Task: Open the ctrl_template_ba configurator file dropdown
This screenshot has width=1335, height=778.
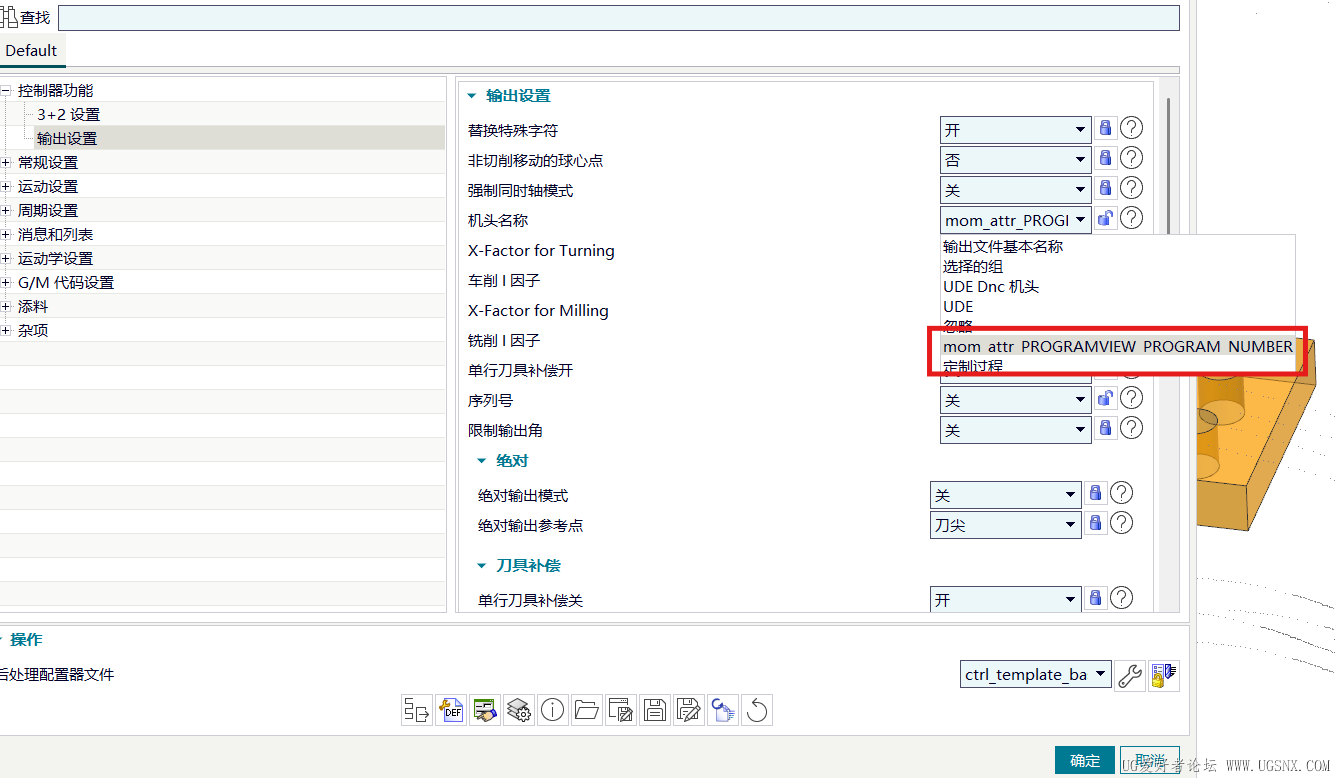Action: tap(1035, 674)
